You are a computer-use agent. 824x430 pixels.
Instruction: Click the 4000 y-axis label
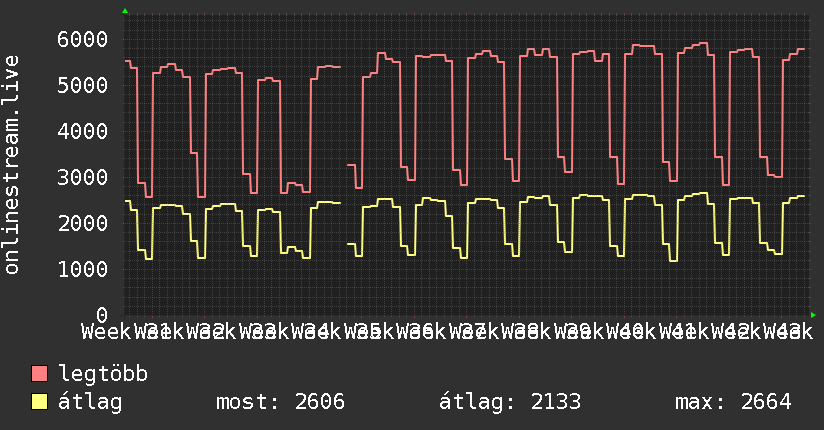[x=83, y=131]
